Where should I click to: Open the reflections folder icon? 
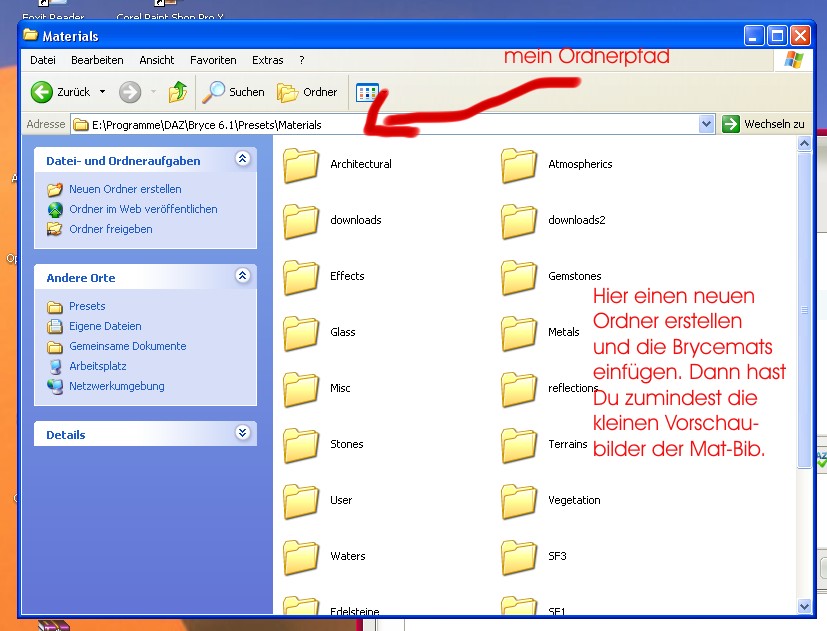[x=519, y=389]
